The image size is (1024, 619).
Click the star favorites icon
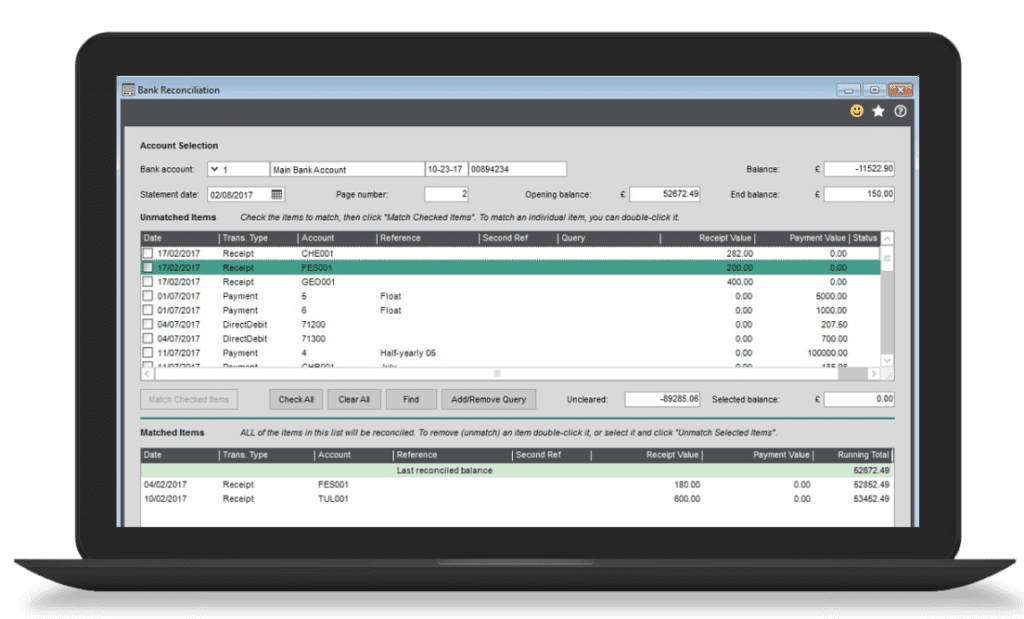click(x=878, y=111)
